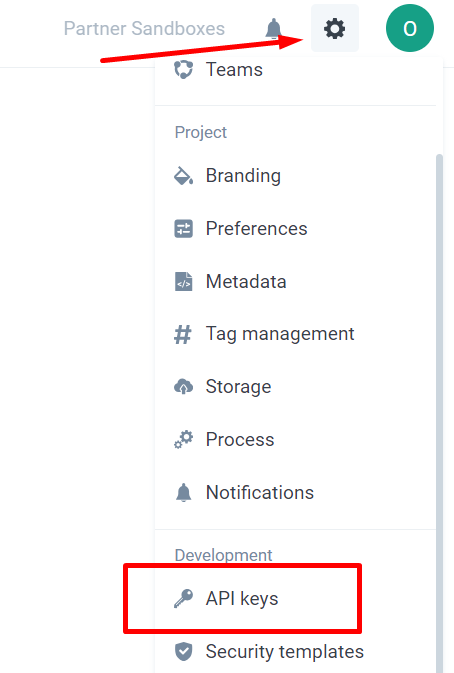Click the Teams icon
The width and height of the screenshot is (454, 673).
tap(183, 70)
